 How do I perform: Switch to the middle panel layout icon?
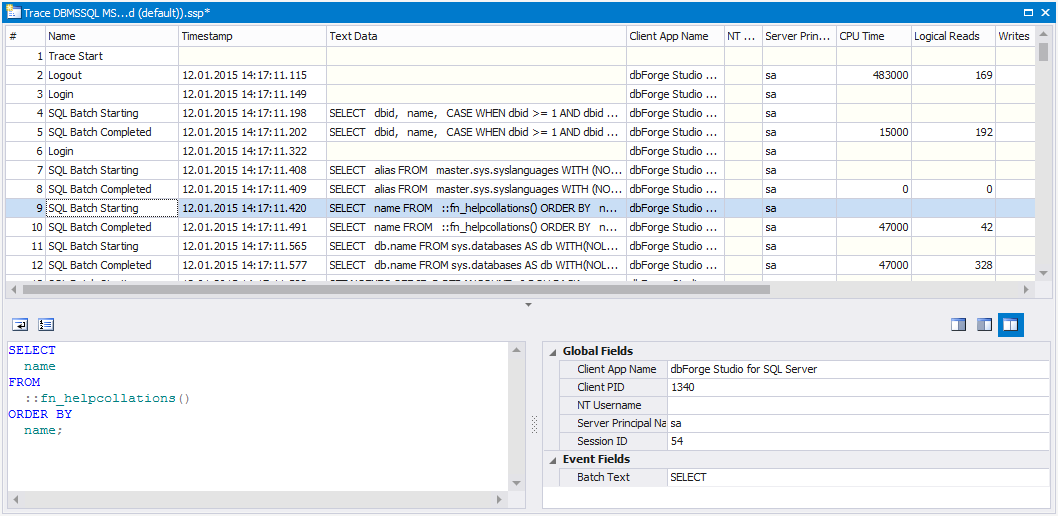[984, 325]
